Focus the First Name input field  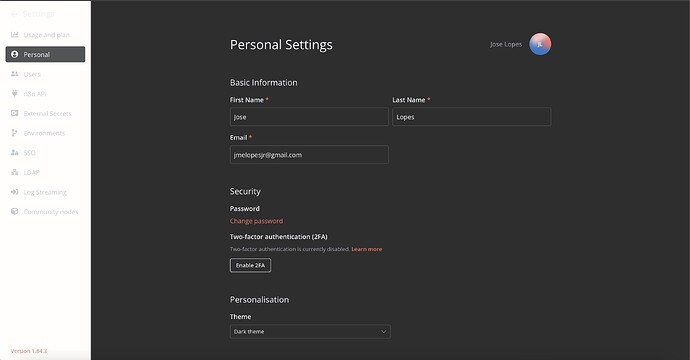[x=309, y=117]
